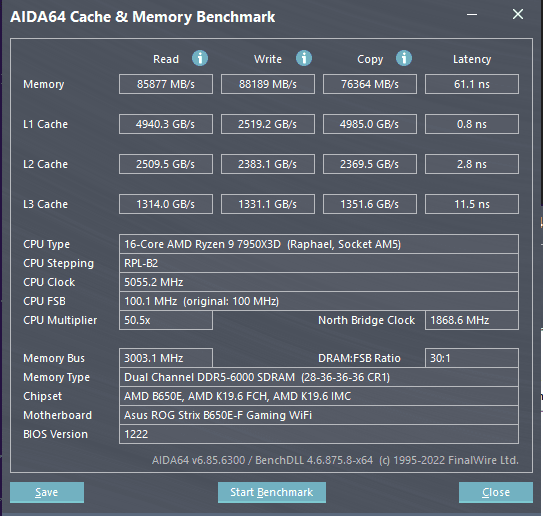Select L3 Cache Read 1314.0 GB/s
543x516 pixels.
coord(166,204)
